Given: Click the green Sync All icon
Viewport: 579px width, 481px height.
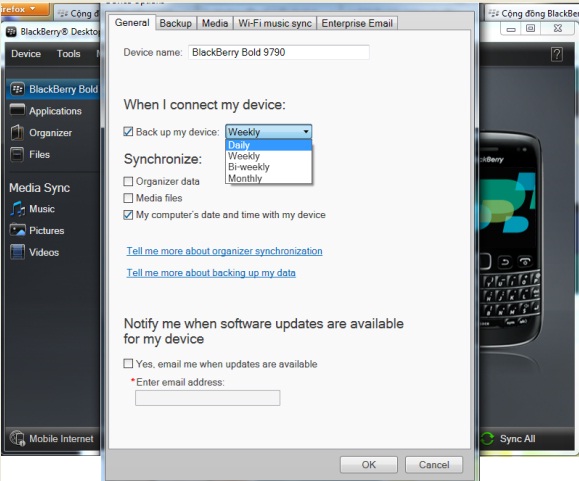Looking at the screenshot, I should click(x=487, y=439).
